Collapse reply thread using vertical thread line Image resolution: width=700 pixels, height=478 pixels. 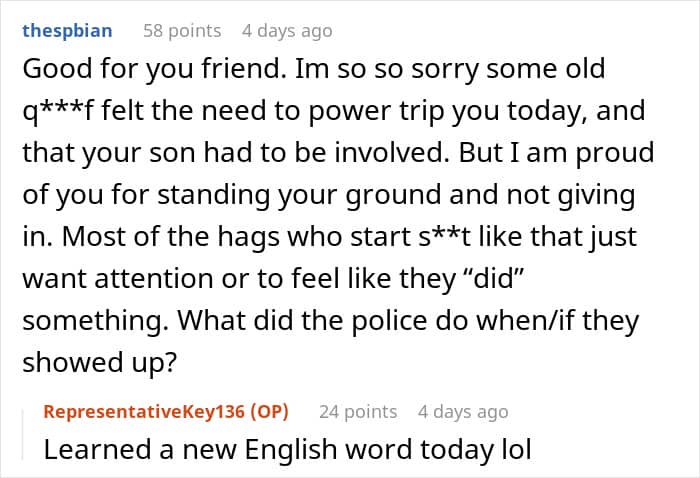pos(23,435)
